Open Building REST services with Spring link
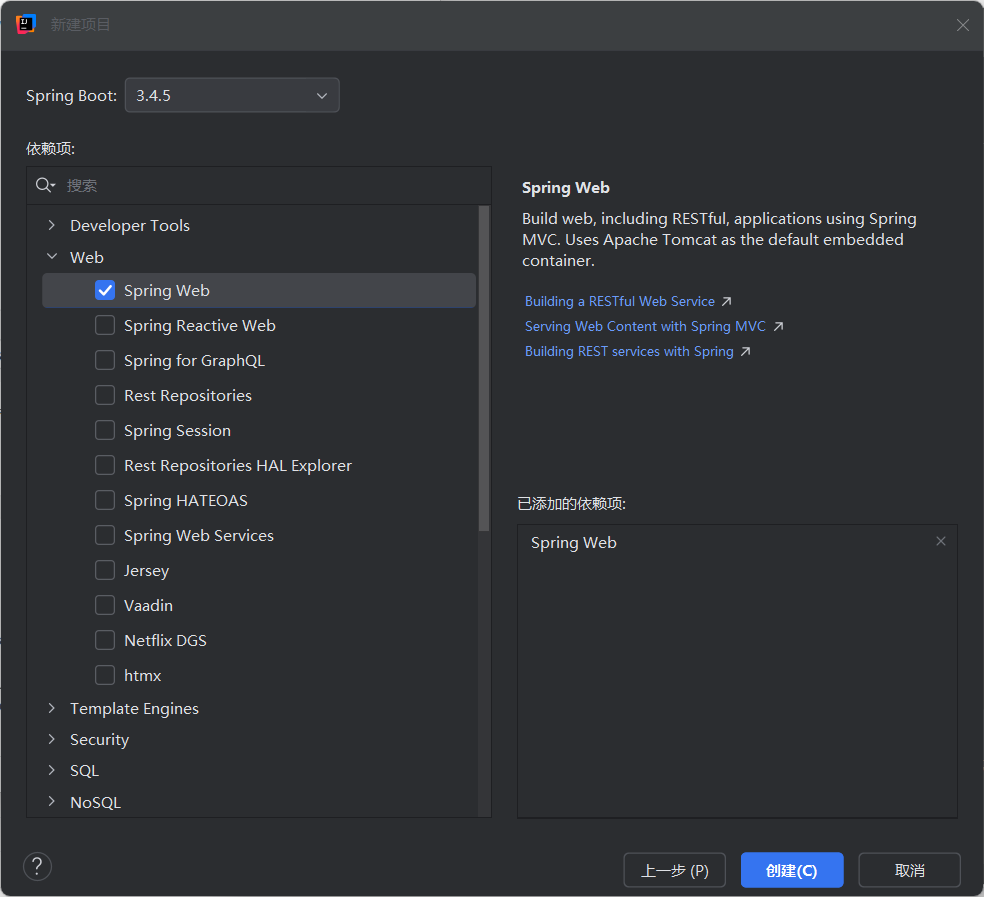984x897 pixels. [629, 352]
